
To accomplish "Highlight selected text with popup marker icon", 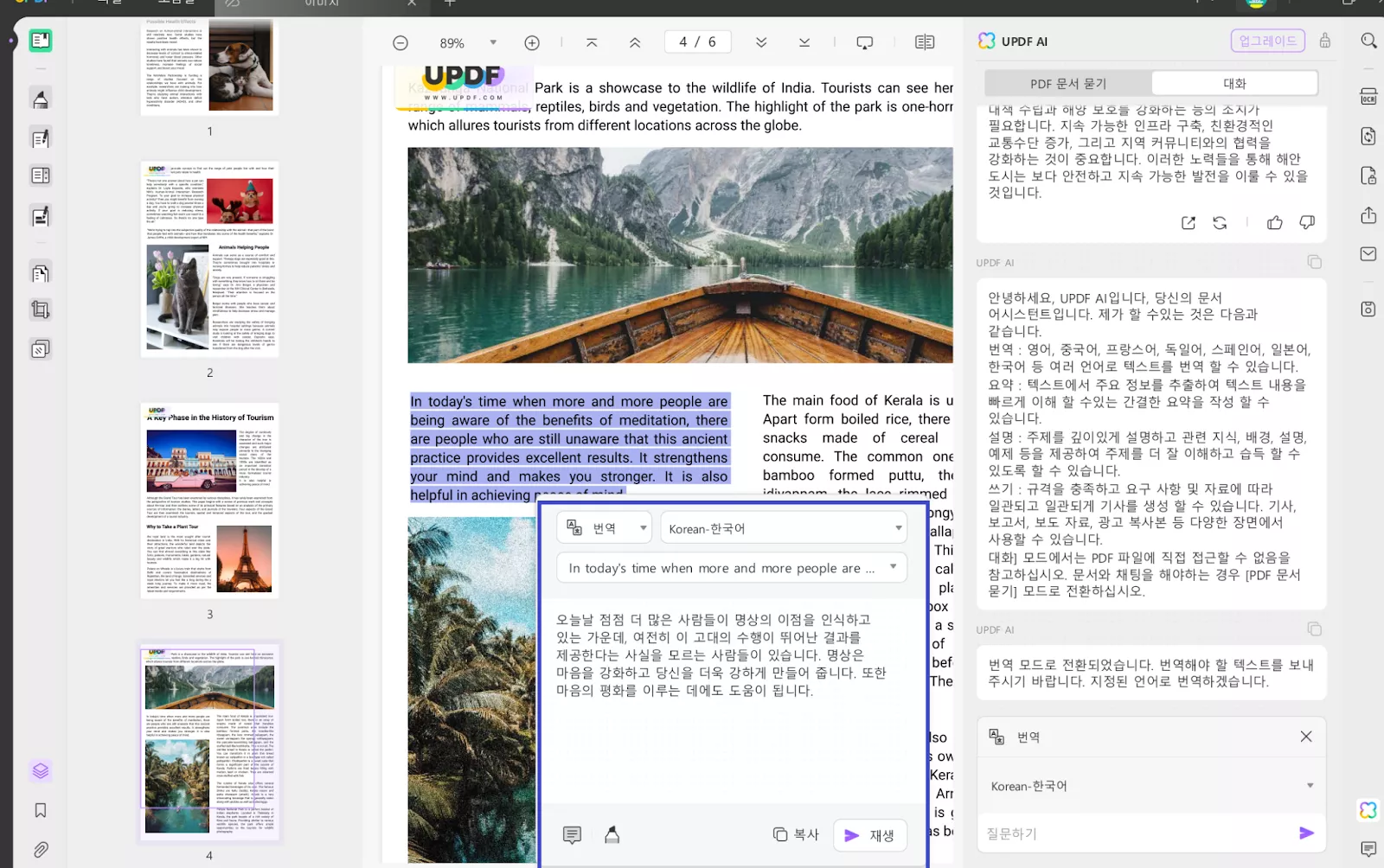I will (x=612, y=835).
